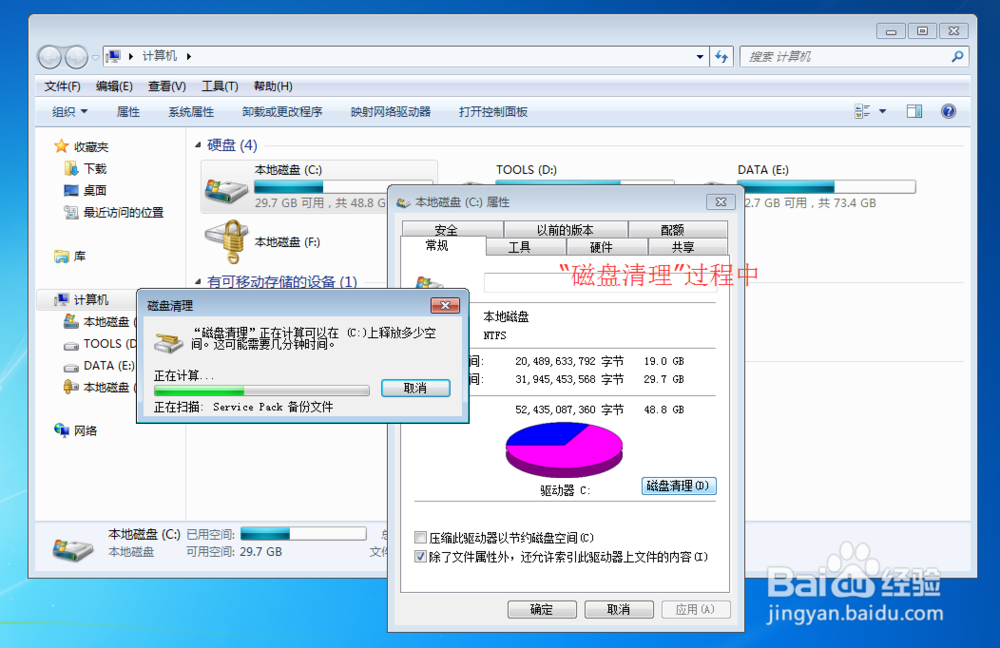Click the refresh icon beside address bar
The width and height of the screenshot is (1000, 648).
721,56
